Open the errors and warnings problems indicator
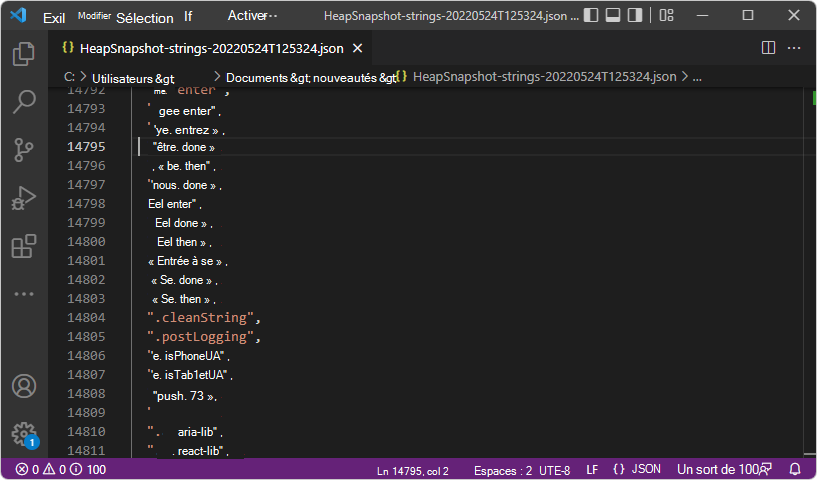The width and height of the screenshot is (817, 480). [x=41, y=470]
